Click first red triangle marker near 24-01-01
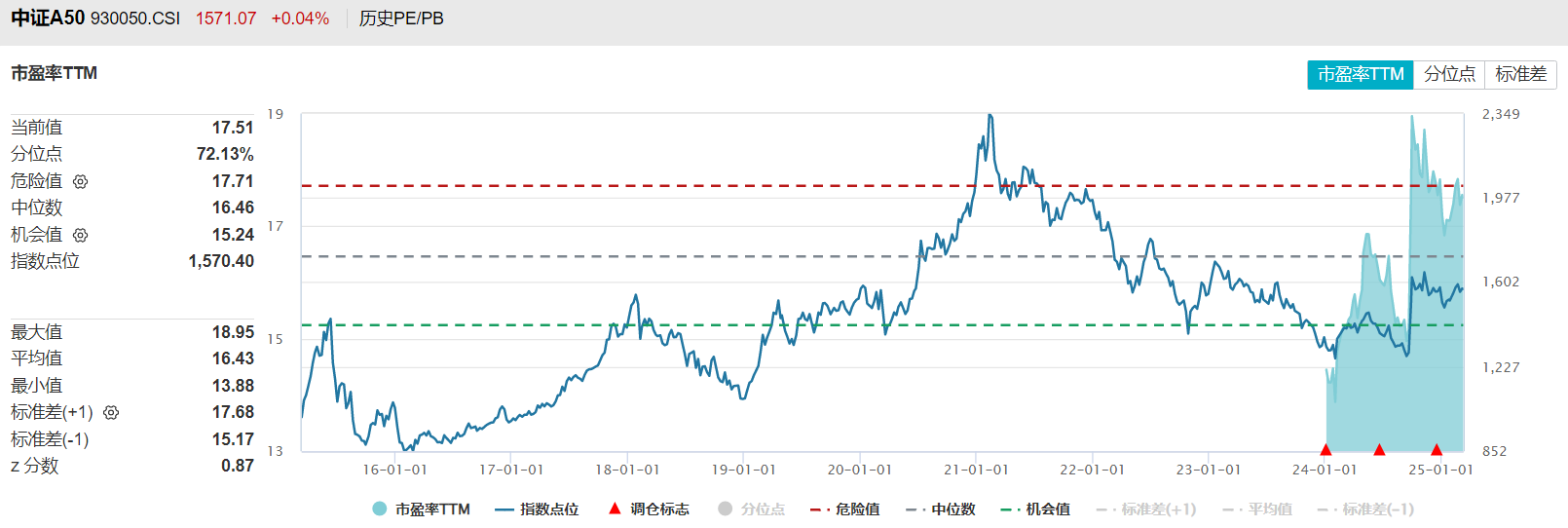The height and width of the screenshot is (528, 1568). click(x=1325, y=449)
